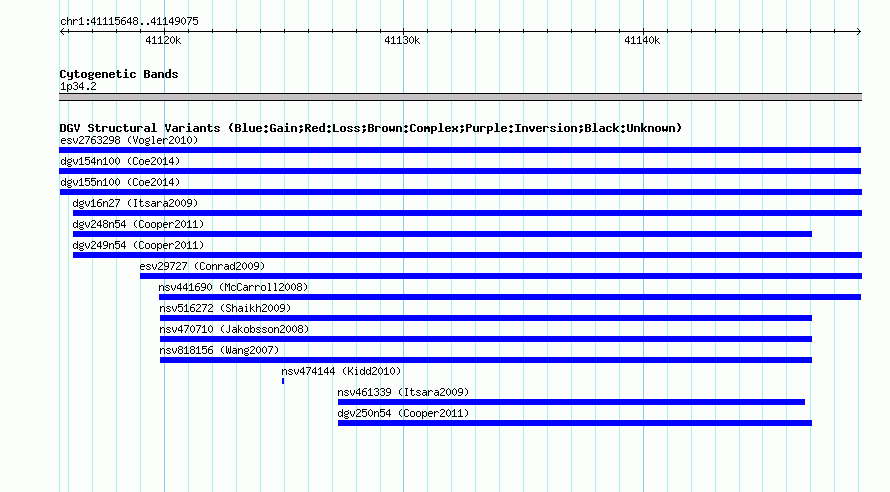Click the chr1:41115648..41149075 coordinates text
The width and height of the screenshot is (890, 492).
129,22
